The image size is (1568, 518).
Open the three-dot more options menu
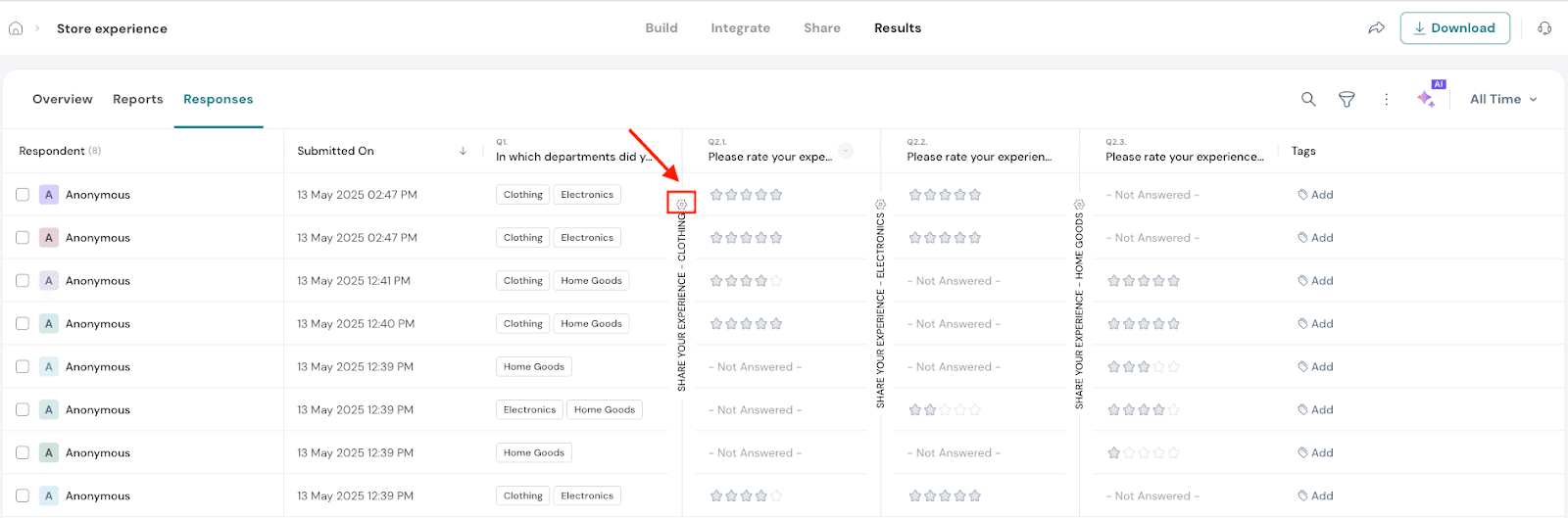pos(1386,99)
